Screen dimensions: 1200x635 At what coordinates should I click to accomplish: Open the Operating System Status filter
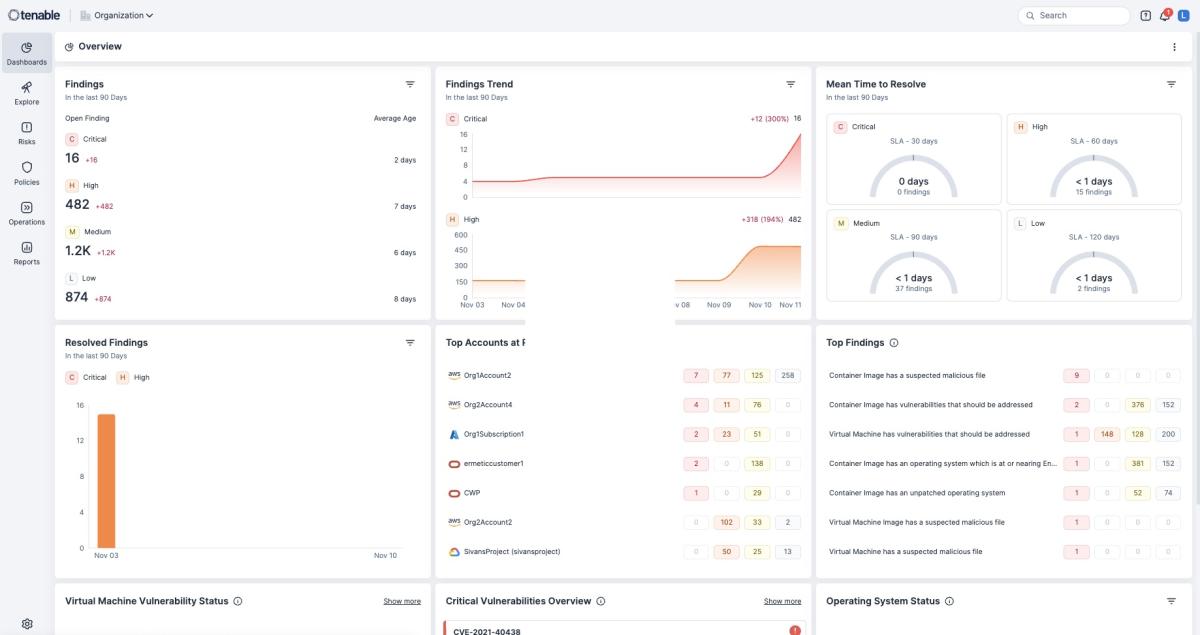1170,601
